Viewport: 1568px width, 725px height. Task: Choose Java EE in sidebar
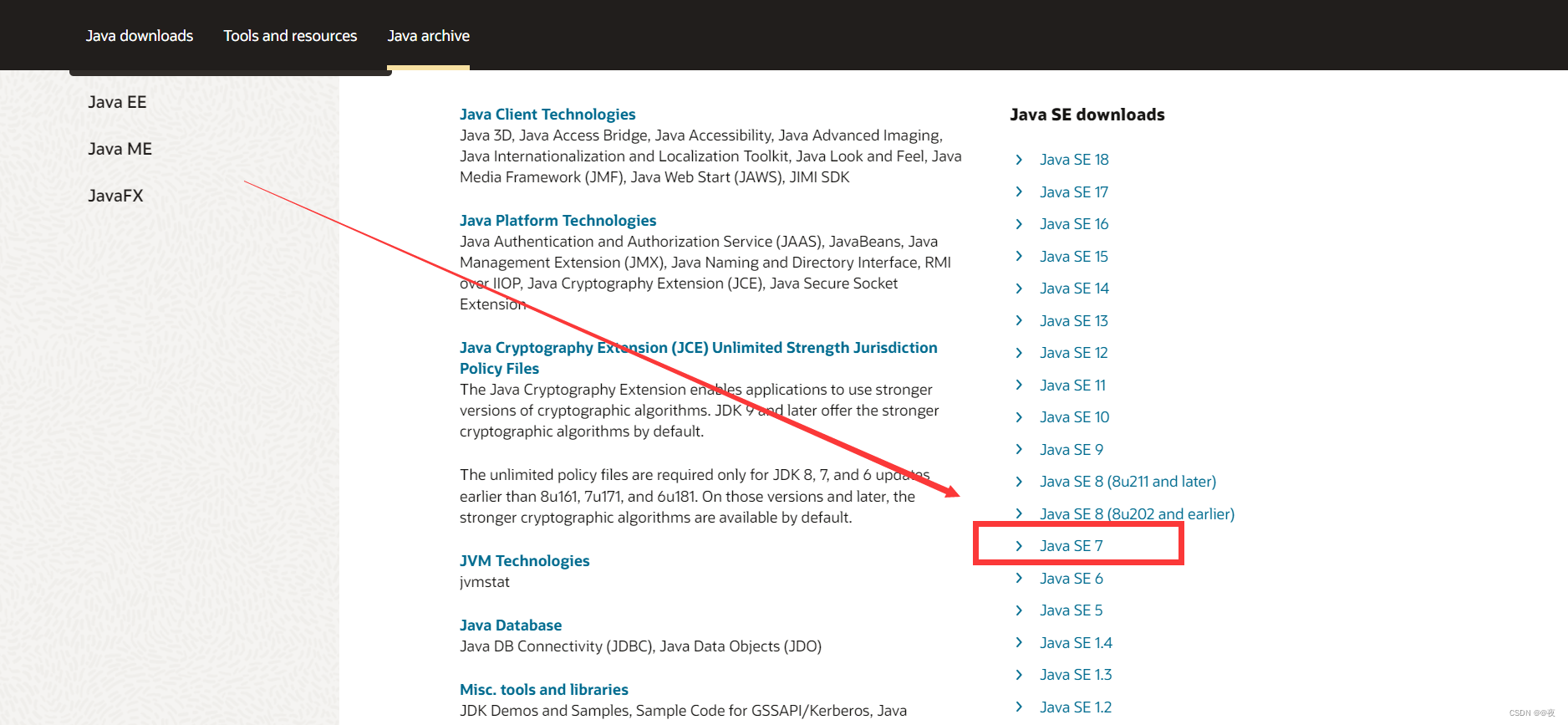(x=117, y=102)
